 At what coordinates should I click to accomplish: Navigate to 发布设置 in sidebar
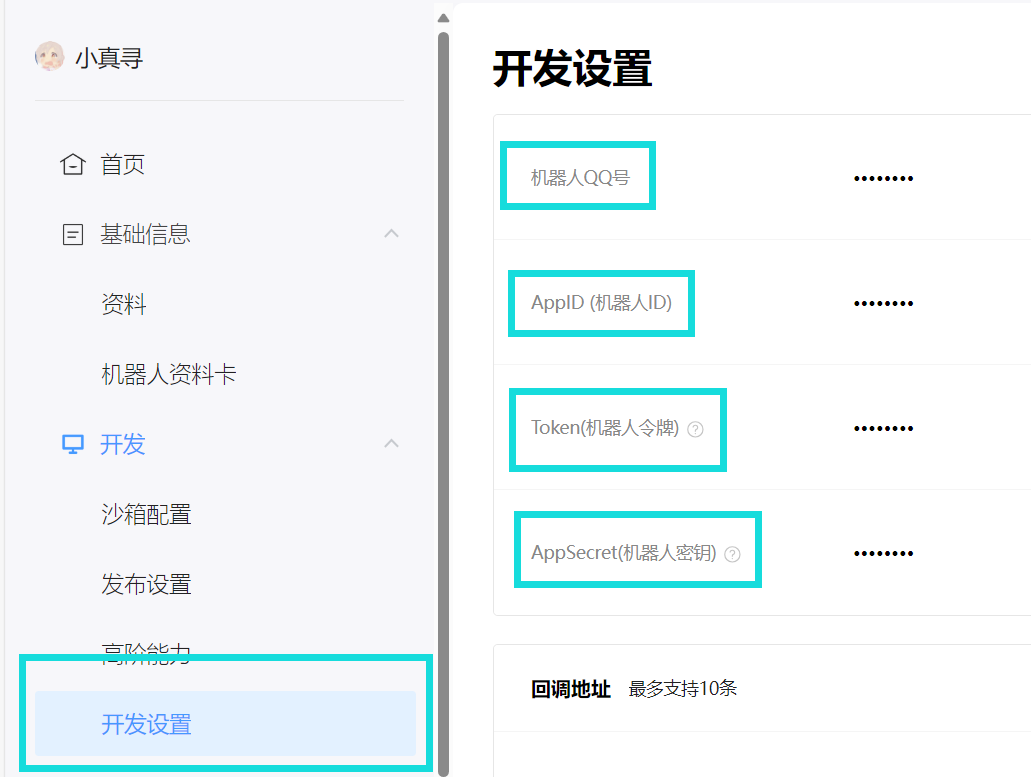click(146, 584)
